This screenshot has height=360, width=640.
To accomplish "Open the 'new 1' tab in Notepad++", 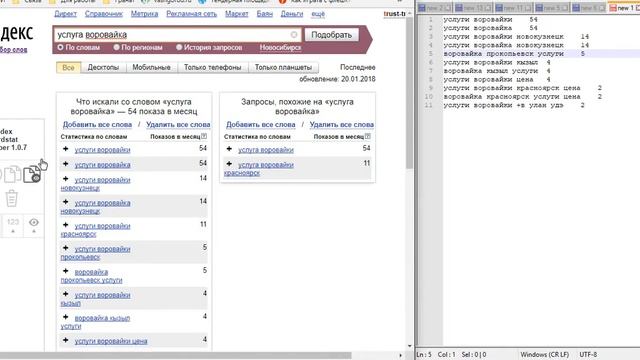I will [x=623, y=8].
